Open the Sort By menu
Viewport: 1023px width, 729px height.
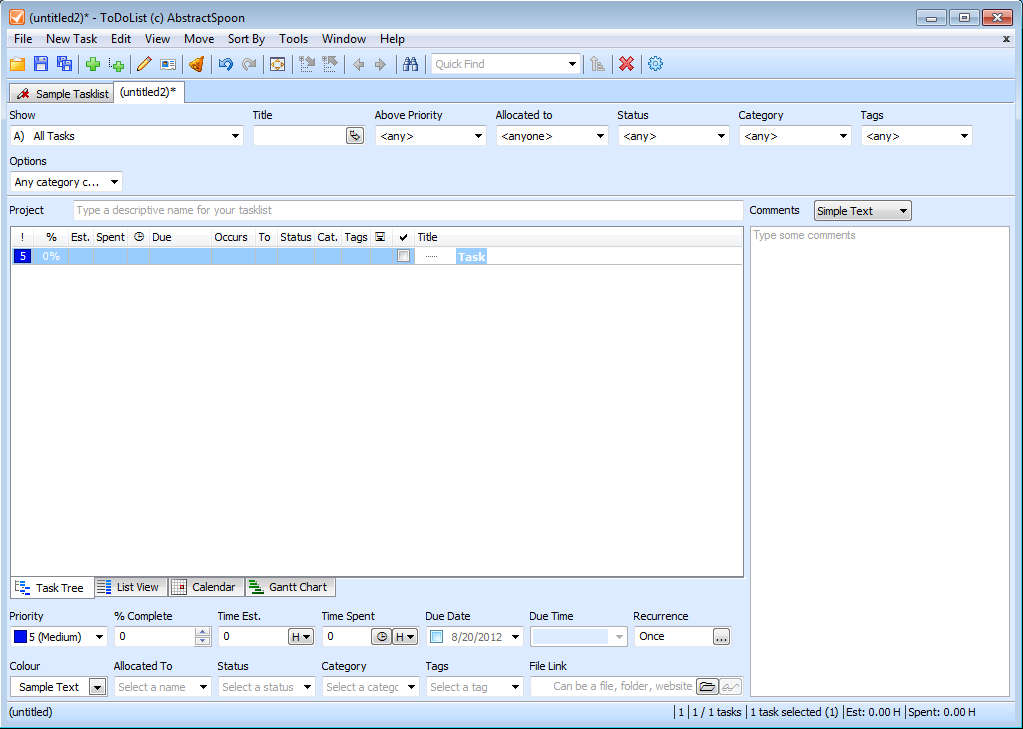point(246,39)
